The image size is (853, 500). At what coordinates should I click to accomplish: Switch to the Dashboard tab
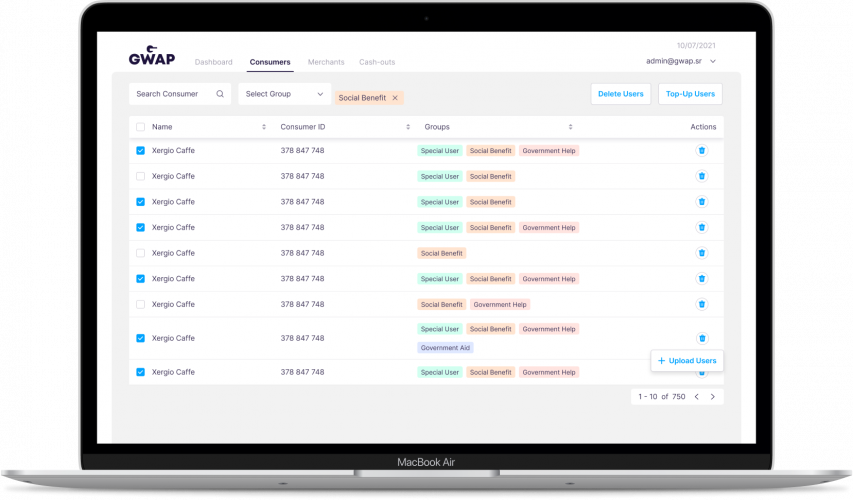(x=213, y=62)
